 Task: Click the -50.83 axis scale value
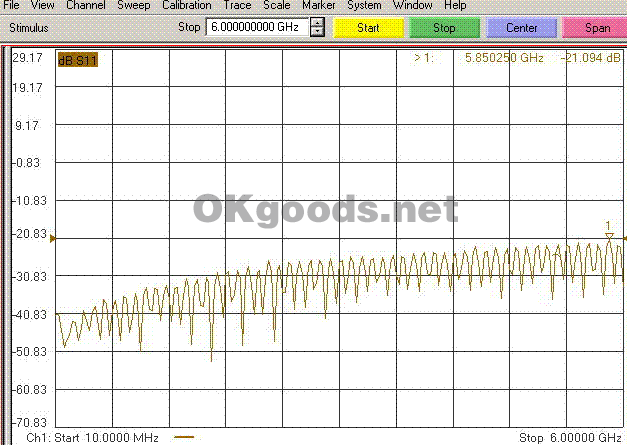point(30,352)
